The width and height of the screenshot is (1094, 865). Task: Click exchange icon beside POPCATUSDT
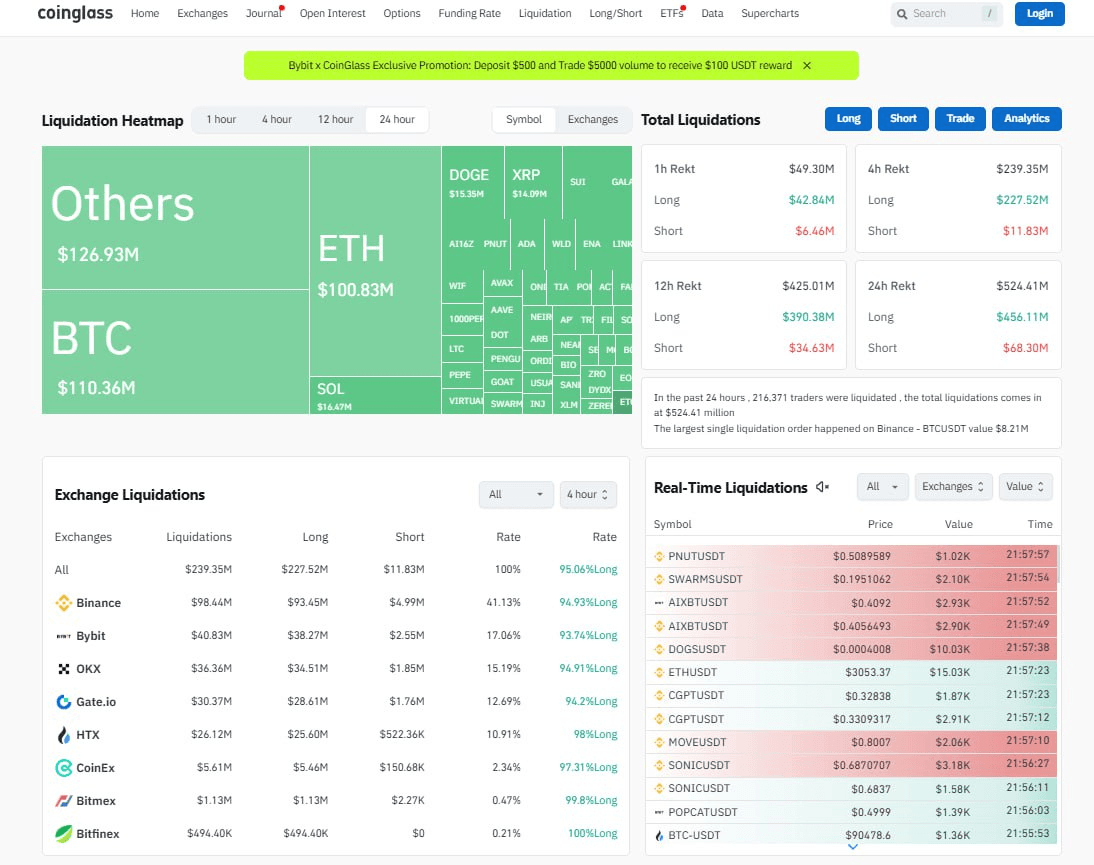tap(659, 812)
